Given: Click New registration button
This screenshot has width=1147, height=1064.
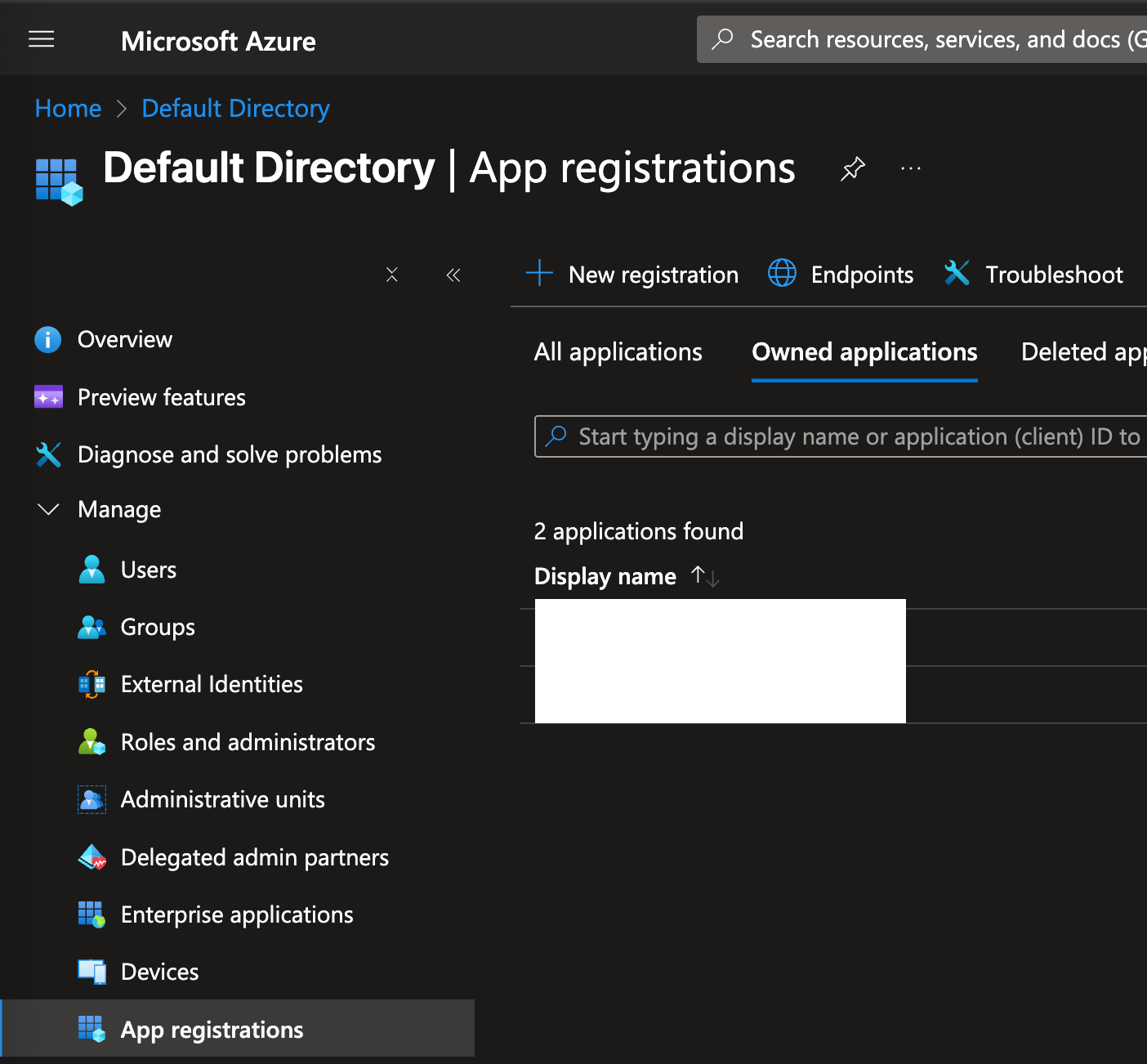Looking at the screenshot, I should [x=632, y=275].
